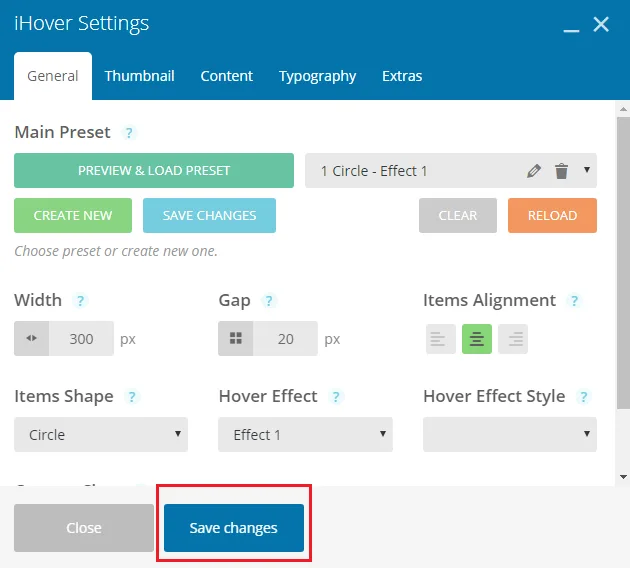Screen dimensions: 630x568
Task: Open the preset dropdown showing 1 Circle - Effect 1
Action: click(x=451, y=170)
